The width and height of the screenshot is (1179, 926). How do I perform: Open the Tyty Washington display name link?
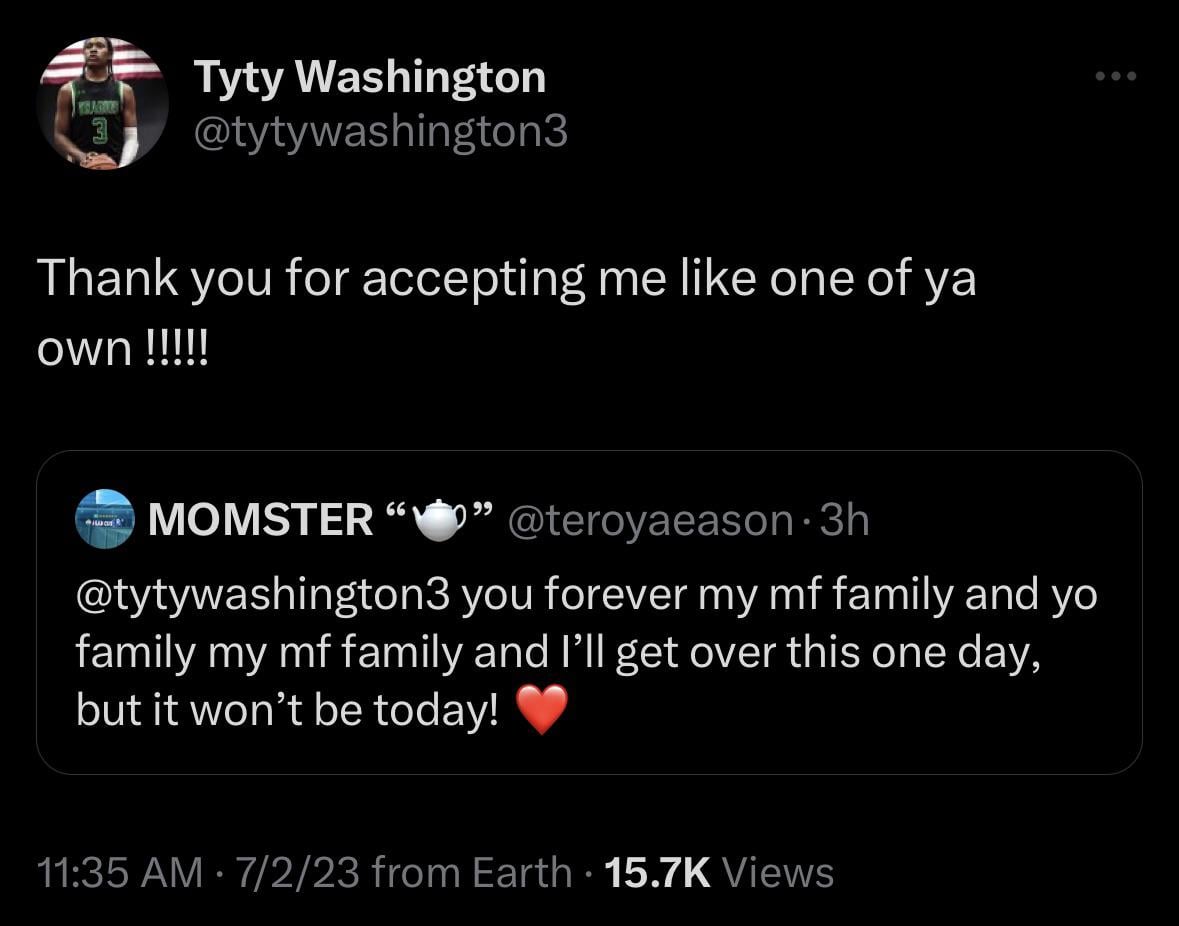369,78
